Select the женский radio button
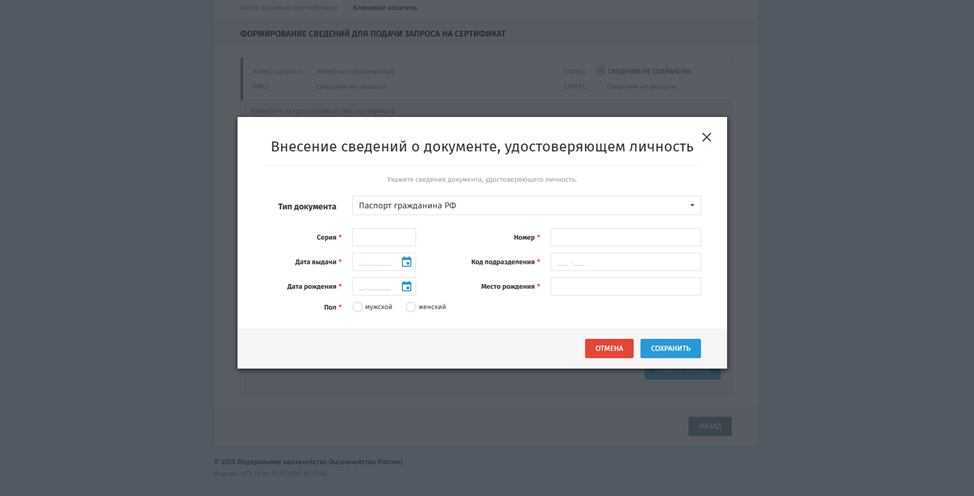This screenshot has height=496, width=974. [411, 307]
